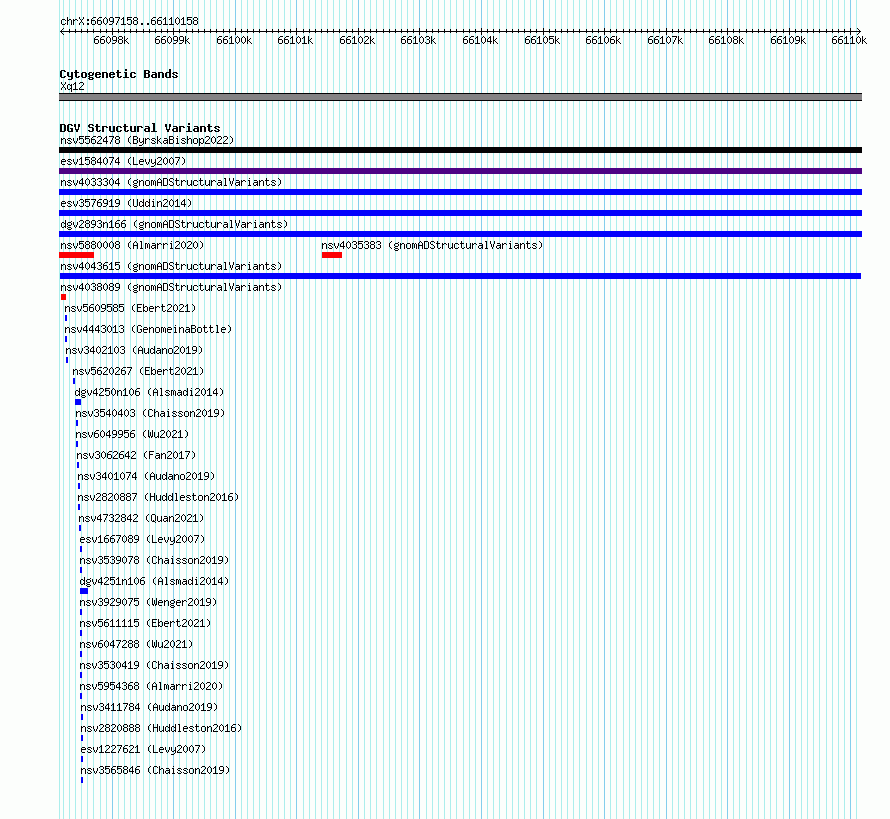The image size is (890, 819).
Task: Click the gray Xq12 cytogenetic band bar
Action: [x=460, y=97]
